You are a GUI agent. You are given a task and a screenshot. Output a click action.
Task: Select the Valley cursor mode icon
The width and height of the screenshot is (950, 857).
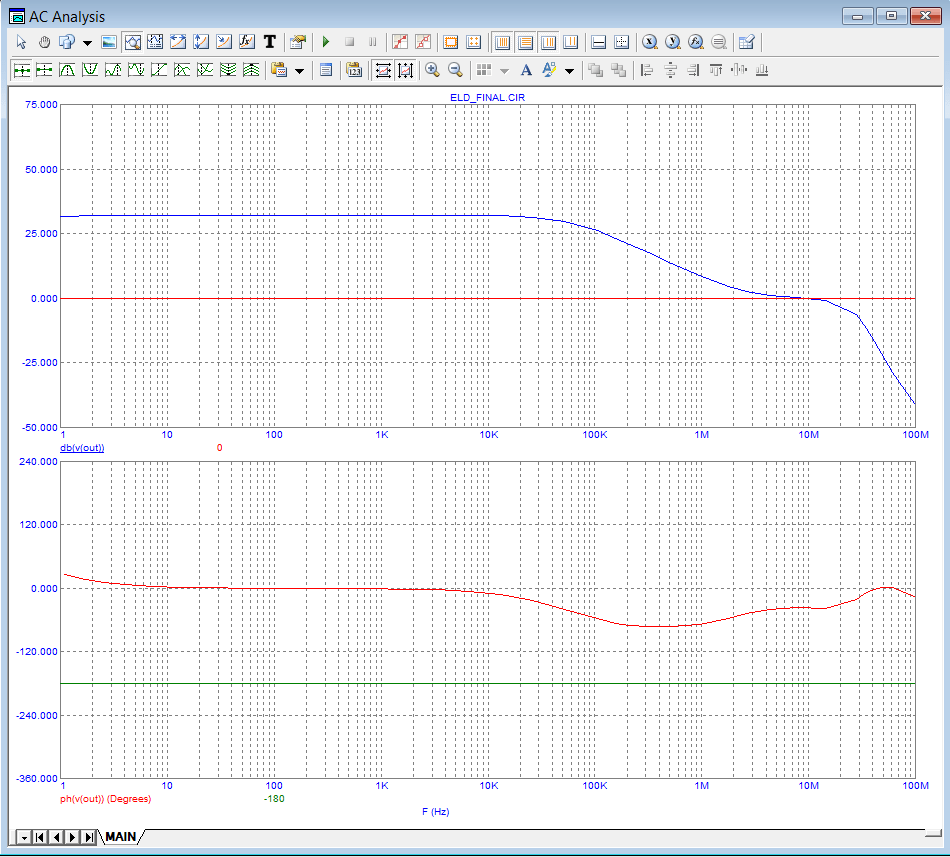[90, 70]
